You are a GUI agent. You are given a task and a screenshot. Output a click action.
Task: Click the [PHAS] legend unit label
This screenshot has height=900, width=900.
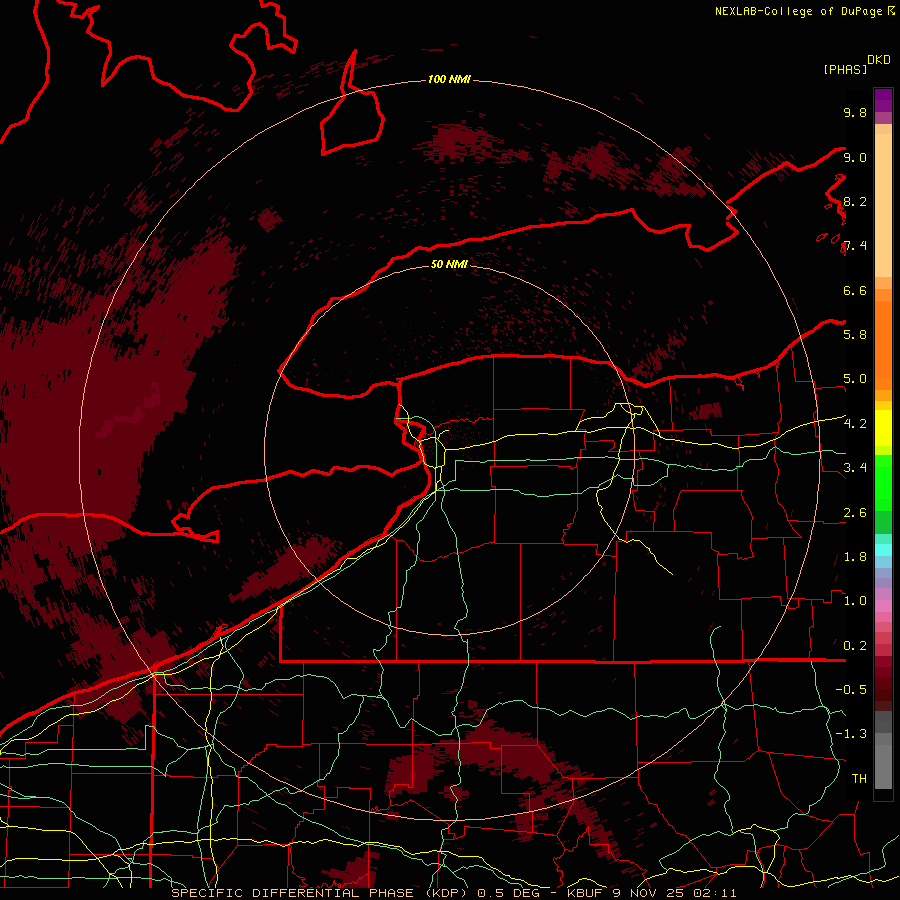point(845,69)
